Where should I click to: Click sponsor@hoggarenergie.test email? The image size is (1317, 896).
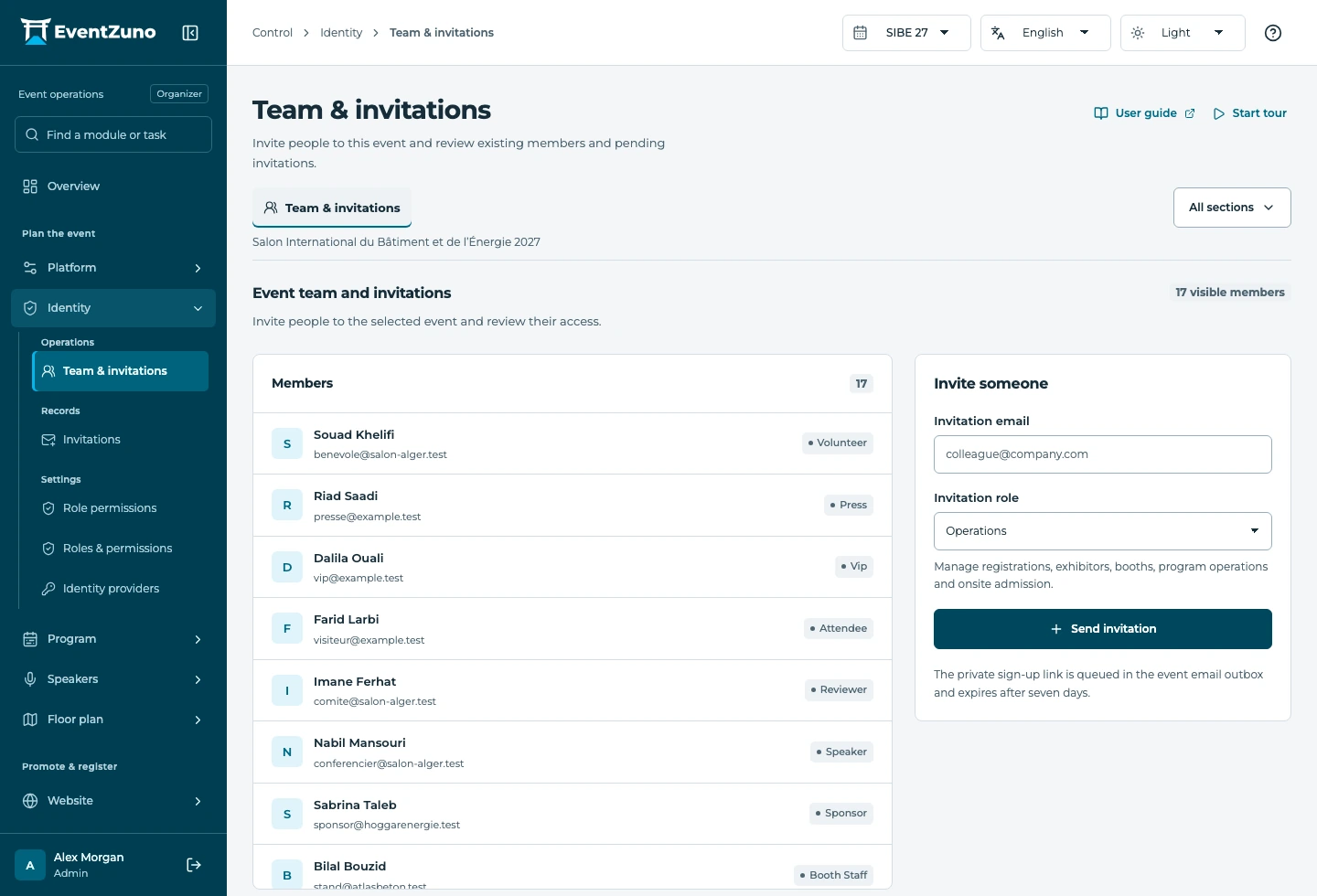(387, 826)
